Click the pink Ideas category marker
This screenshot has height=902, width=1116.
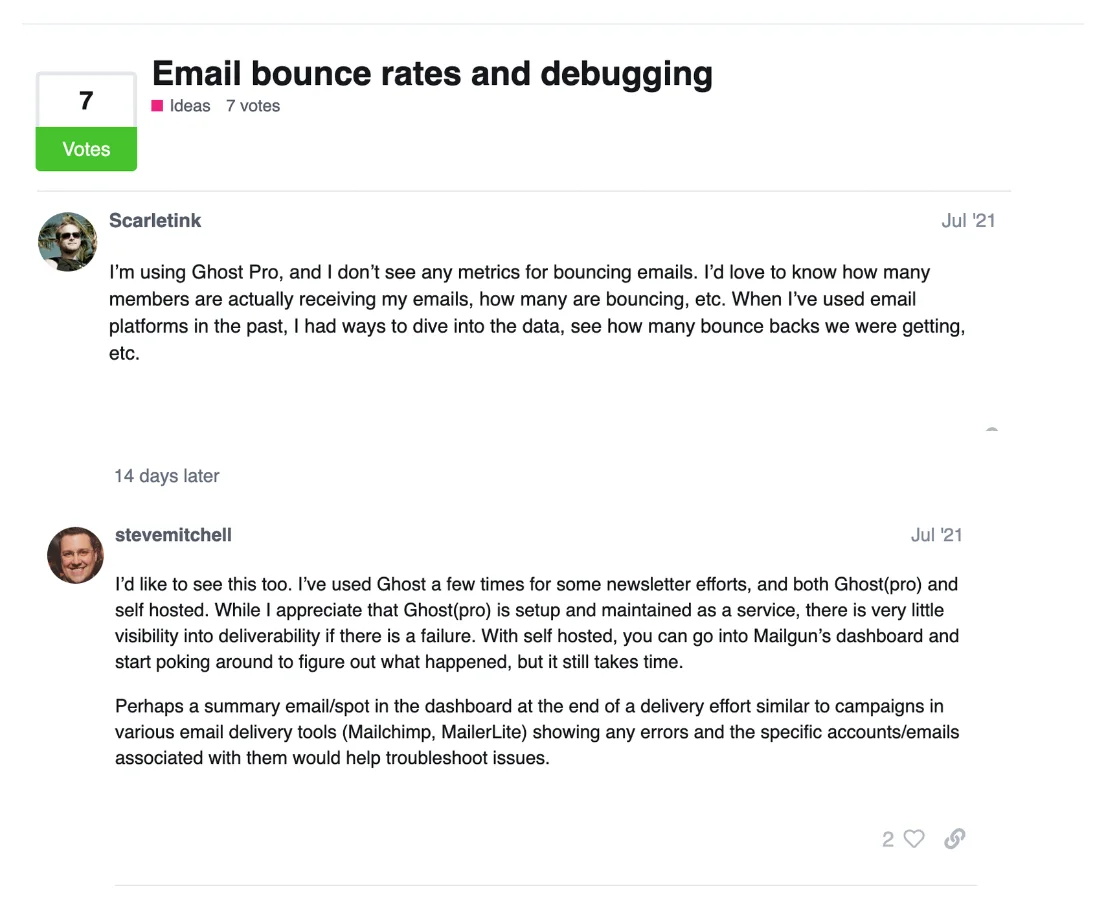(x=157, y=105)
